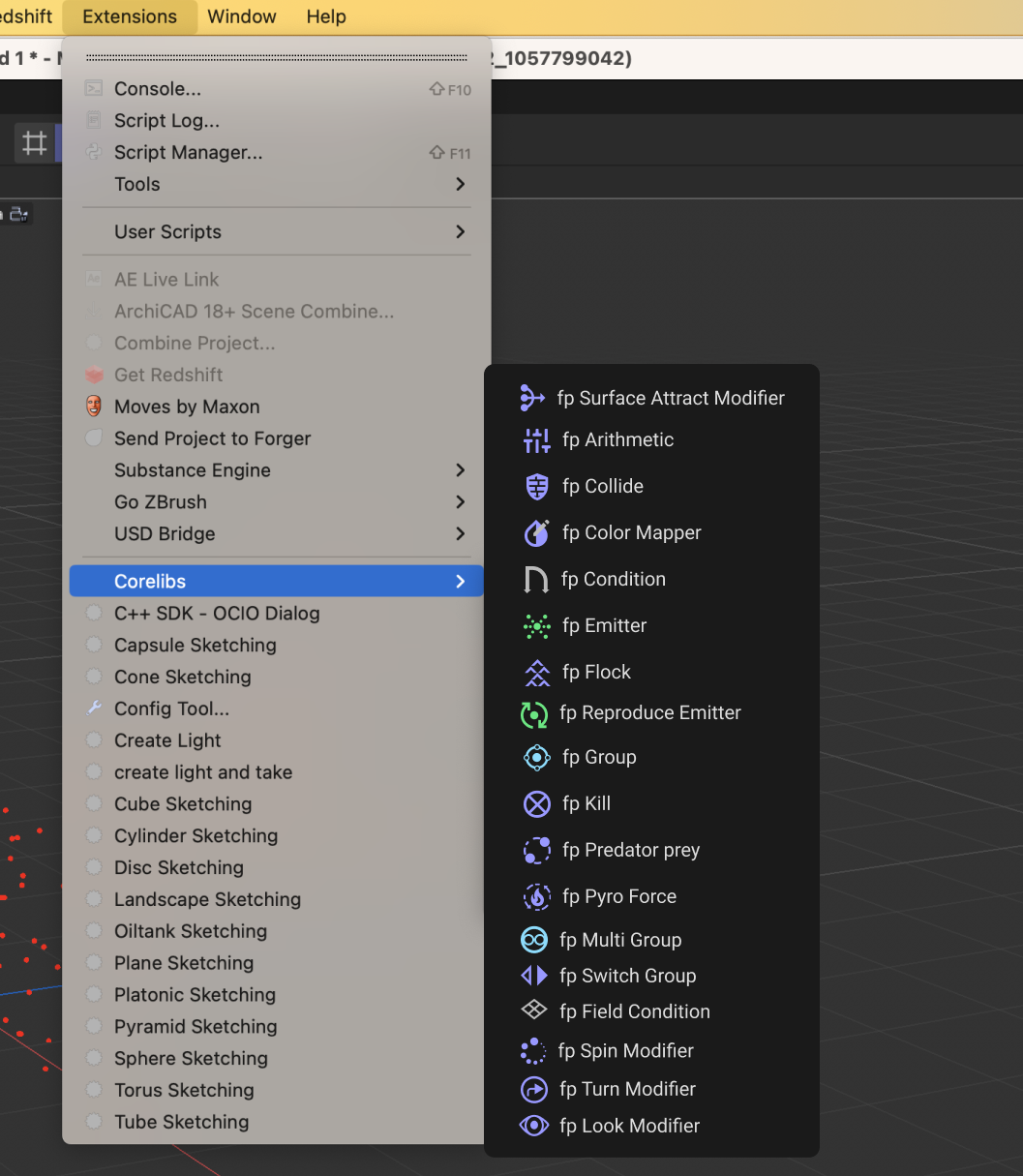
Task: Choose Sphere Sketching
Action: [277, 1059]
